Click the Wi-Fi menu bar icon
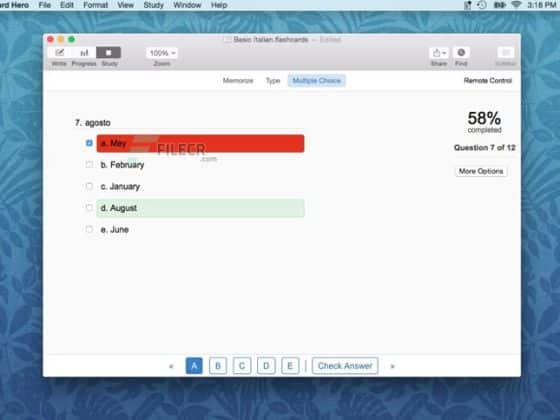The image size is (560, 420). pyautogui.click(x=516, y=5)
